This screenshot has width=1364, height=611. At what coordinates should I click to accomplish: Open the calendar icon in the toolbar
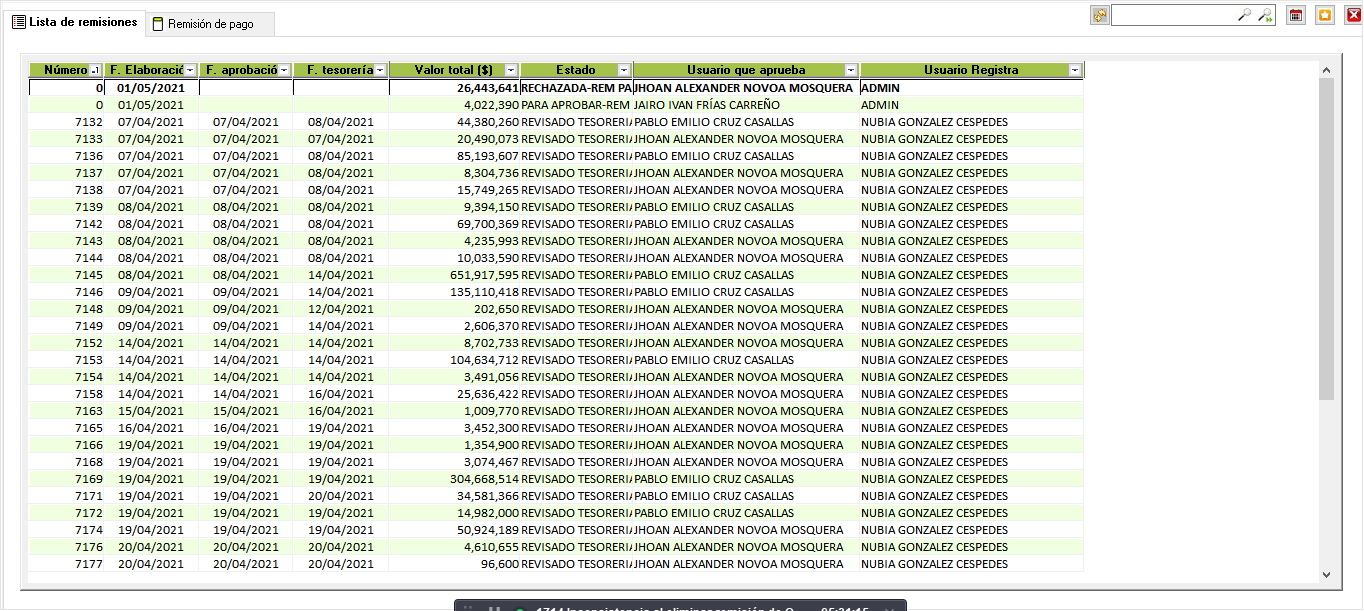tap(1296, 15)
